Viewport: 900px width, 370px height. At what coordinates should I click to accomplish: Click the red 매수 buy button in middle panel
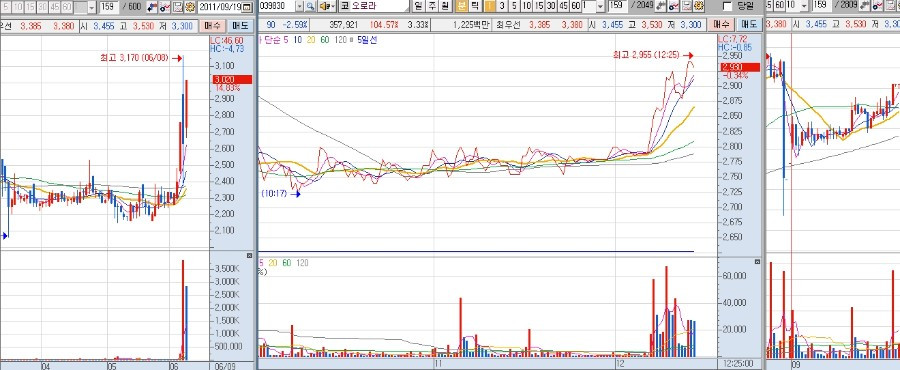click(720, 25)
